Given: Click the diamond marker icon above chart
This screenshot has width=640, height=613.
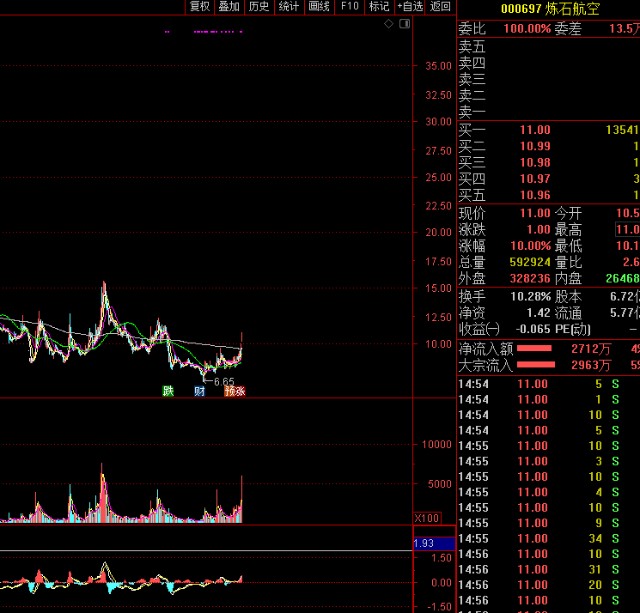Looking at the screenshot, I should click(389, 22).
